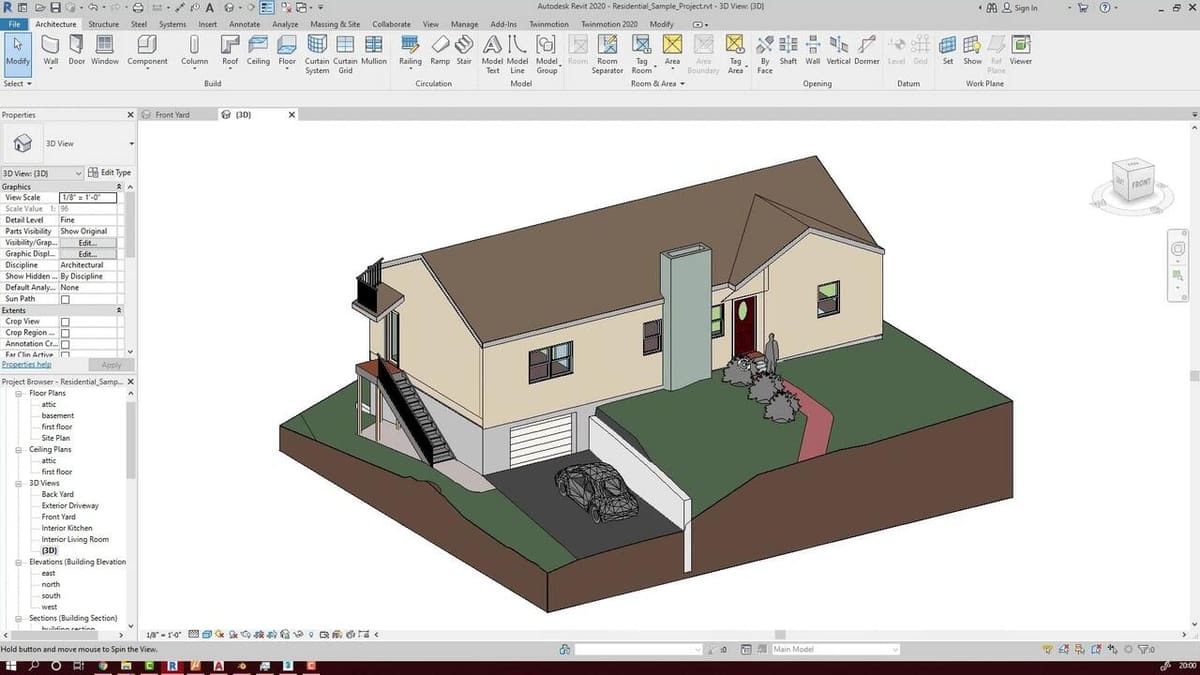The image size is (1200, 675).
Task: Collapse the 3D Views tree node
Action: [x=19, y=483]
